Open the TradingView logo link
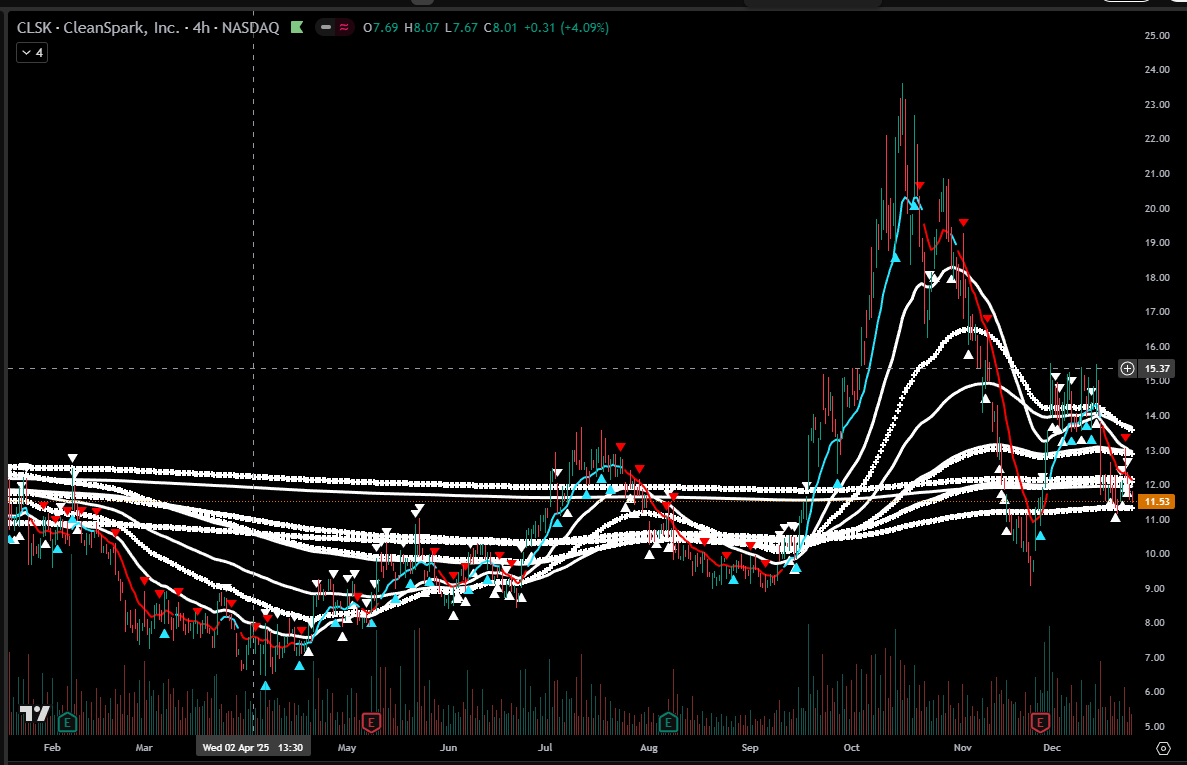 [x=34, y=713]
